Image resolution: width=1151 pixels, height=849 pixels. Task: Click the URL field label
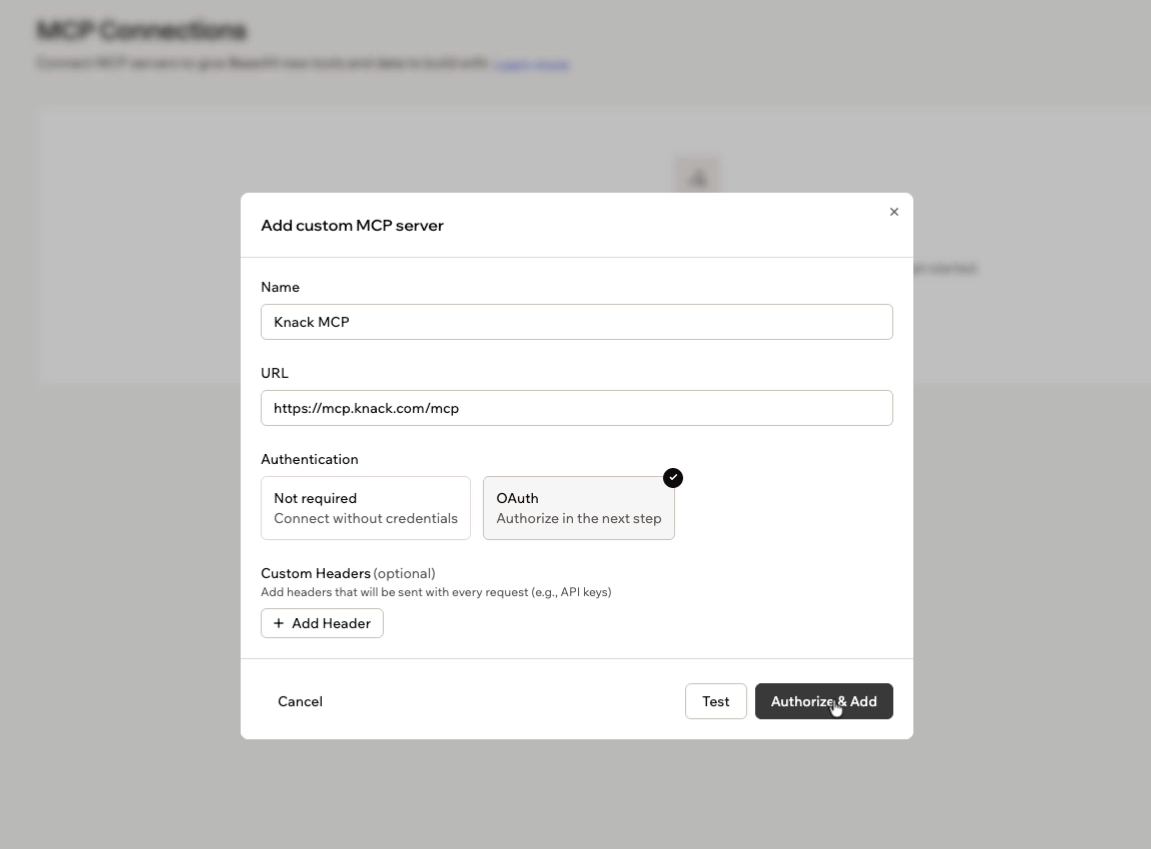275,373
